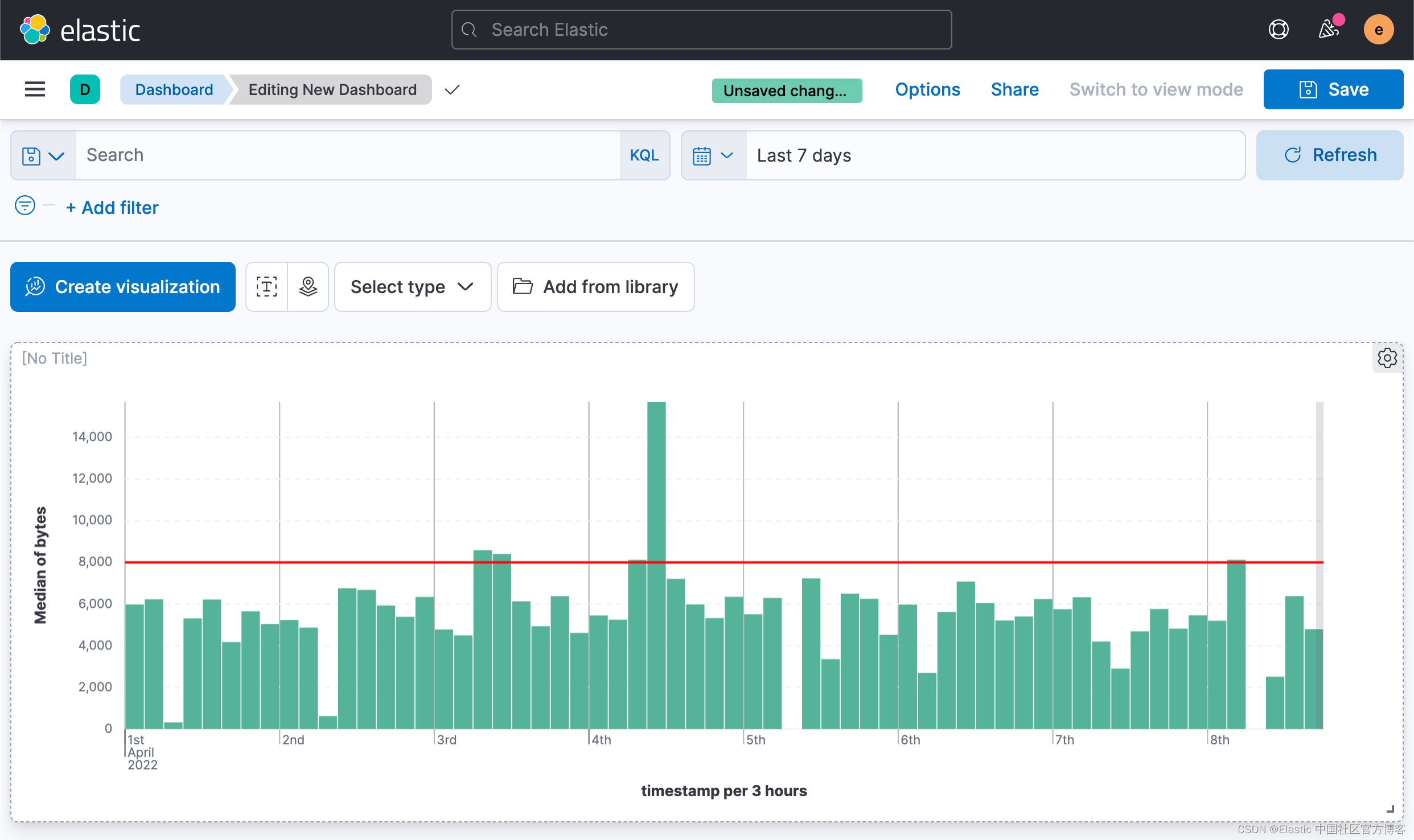
Task: Click the Elastic logo home icon
Action: click(x=35, y=30)
